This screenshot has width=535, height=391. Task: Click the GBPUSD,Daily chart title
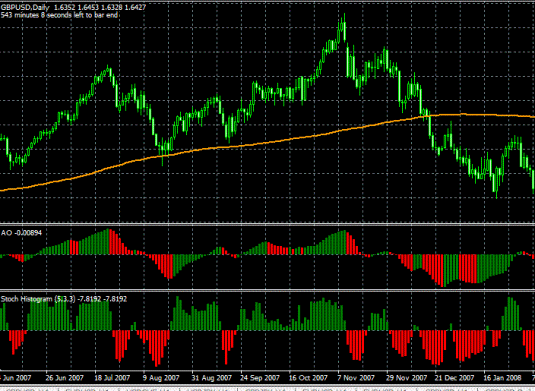click(x=25, y=7)
